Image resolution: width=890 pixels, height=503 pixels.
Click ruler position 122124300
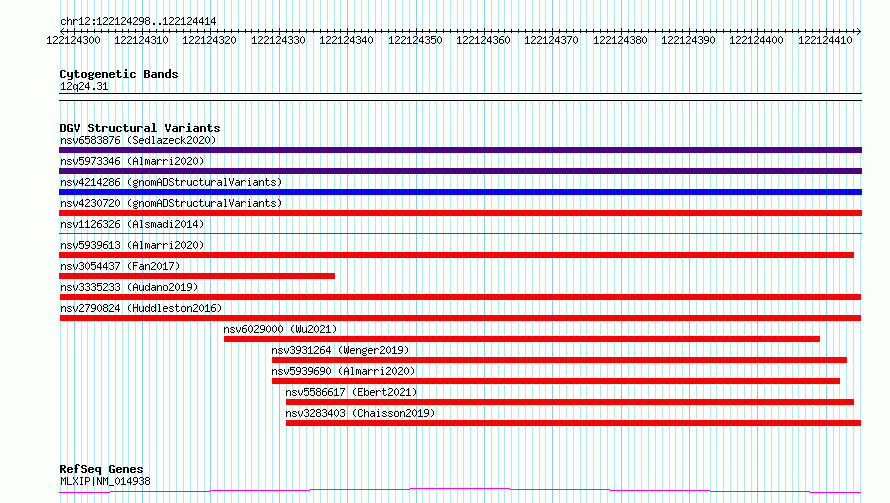tap(73, 40)
